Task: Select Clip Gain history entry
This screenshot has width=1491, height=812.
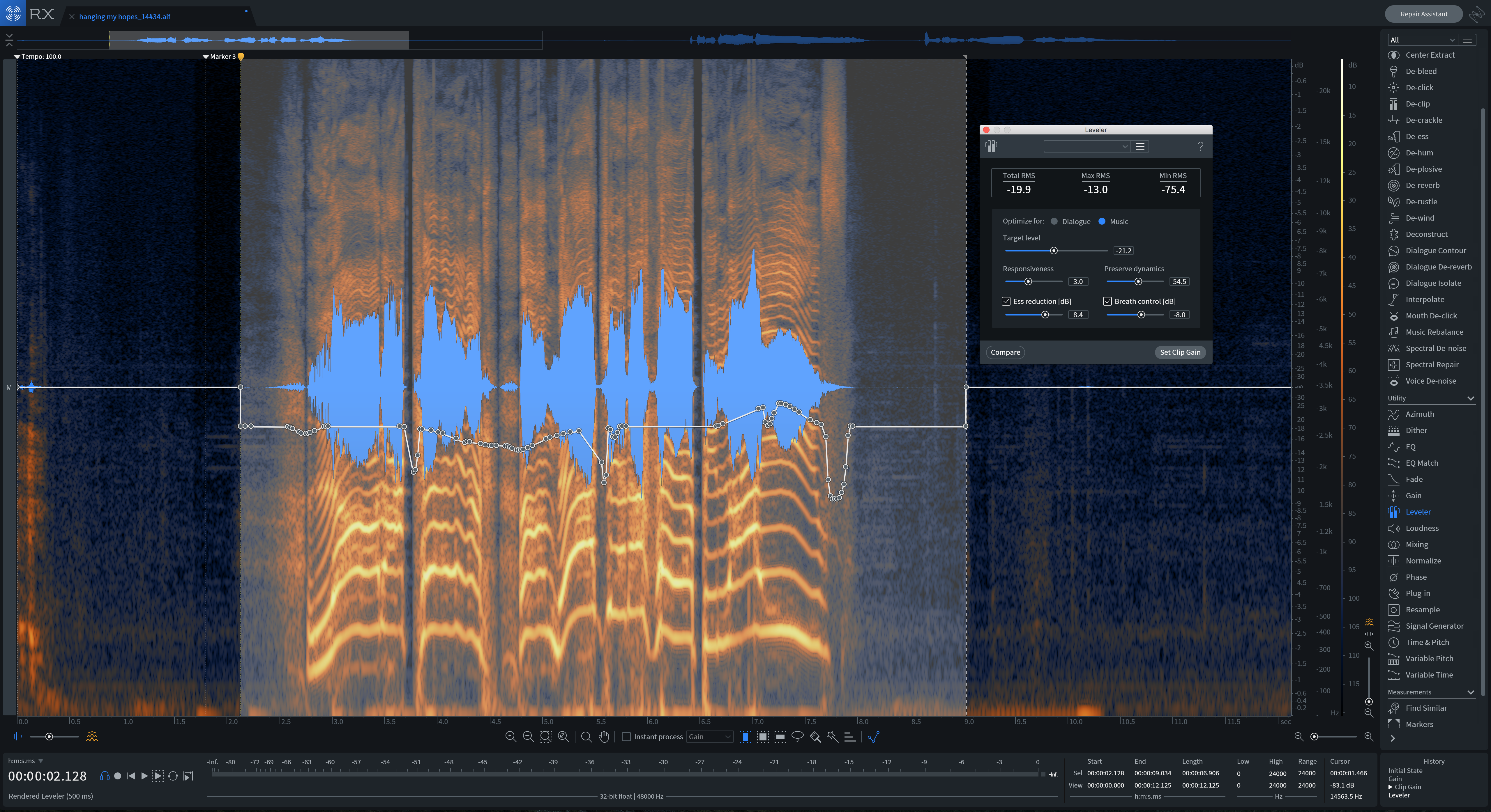Action: pos(1408,787)
